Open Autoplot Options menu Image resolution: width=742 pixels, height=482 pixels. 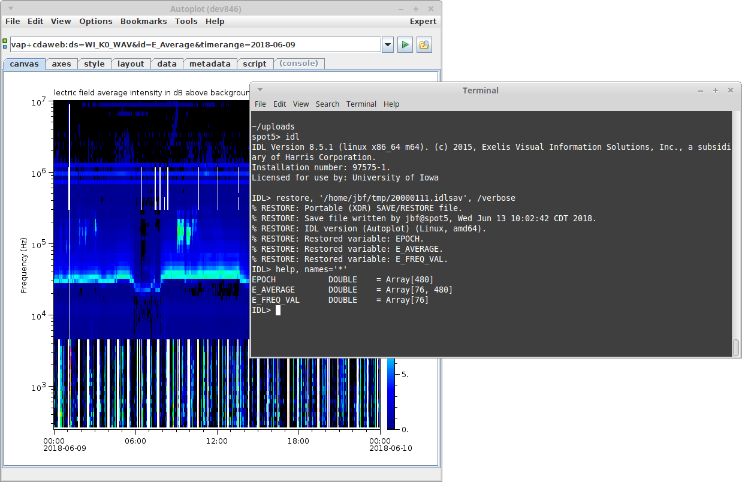click(x=96, y=21)
